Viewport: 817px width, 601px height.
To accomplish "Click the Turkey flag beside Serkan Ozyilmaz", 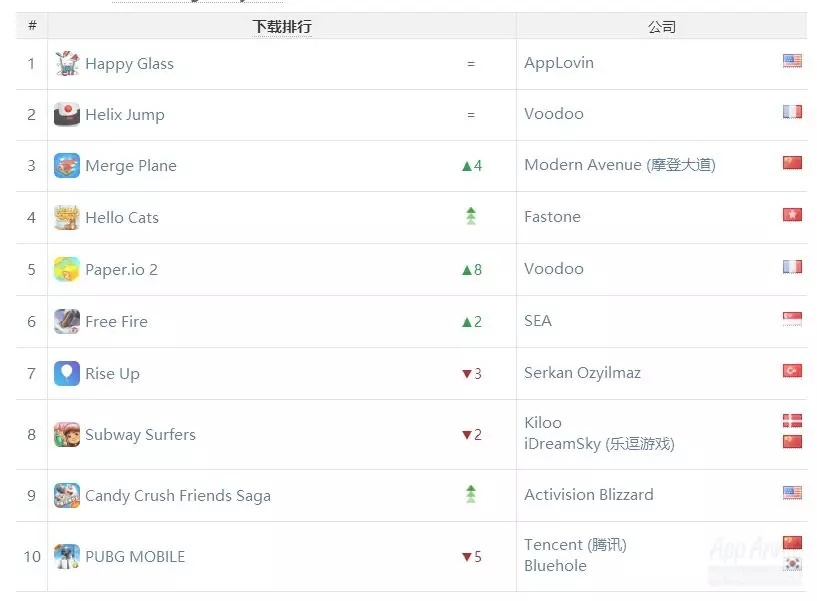I will [x=792, y=371].
